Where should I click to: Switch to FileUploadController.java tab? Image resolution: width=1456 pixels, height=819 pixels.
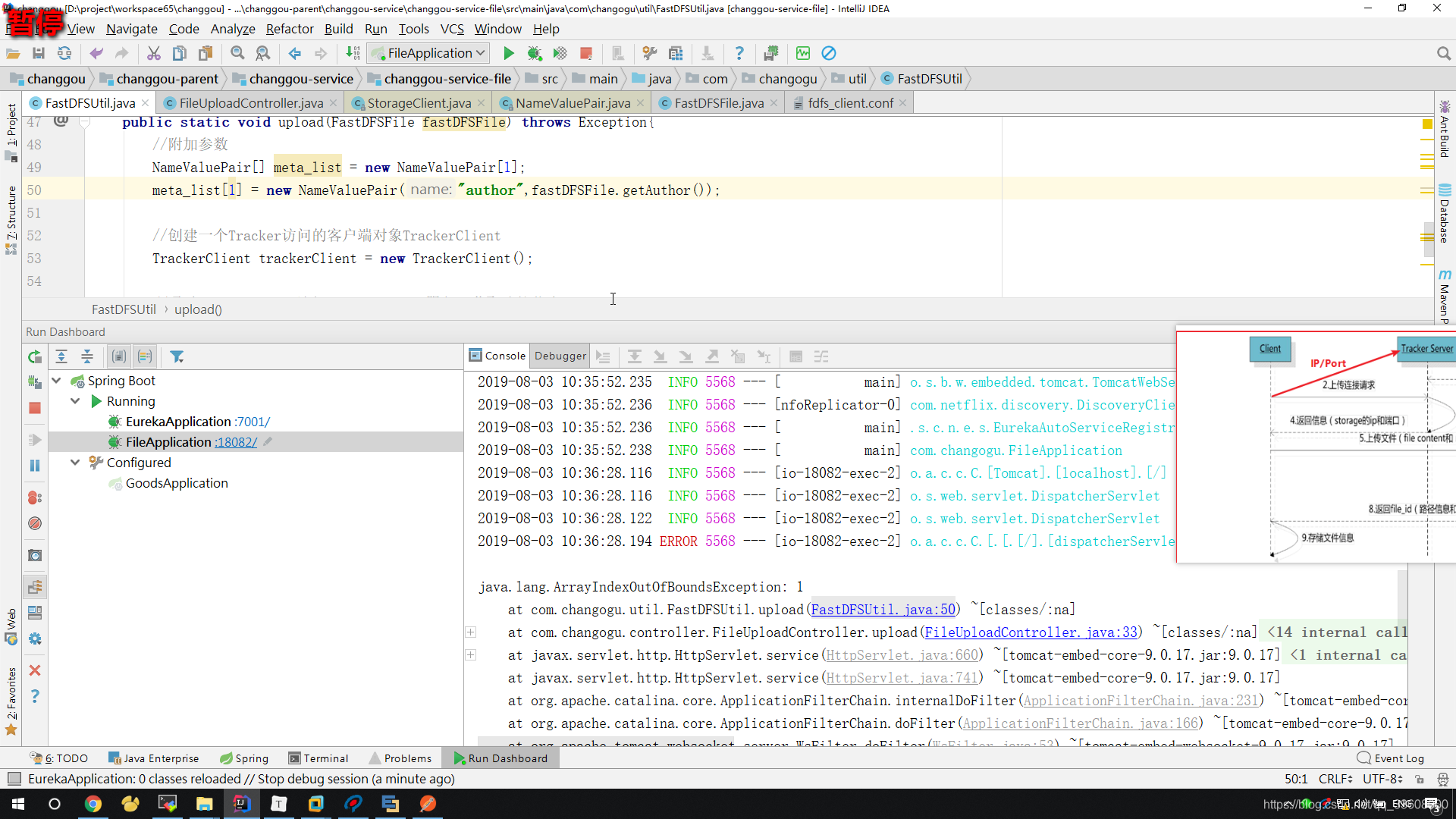pos(251,103)
